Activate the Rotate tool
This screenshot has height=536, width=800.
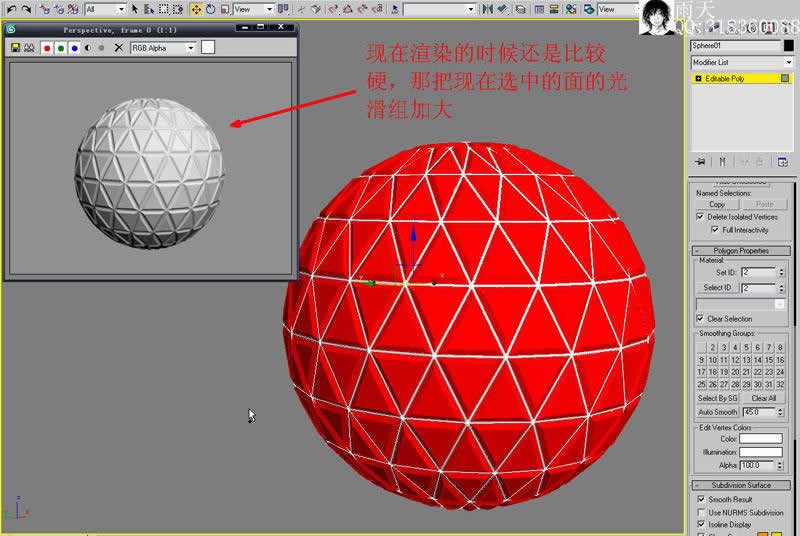pyautogui.click(x=211, y=9)
